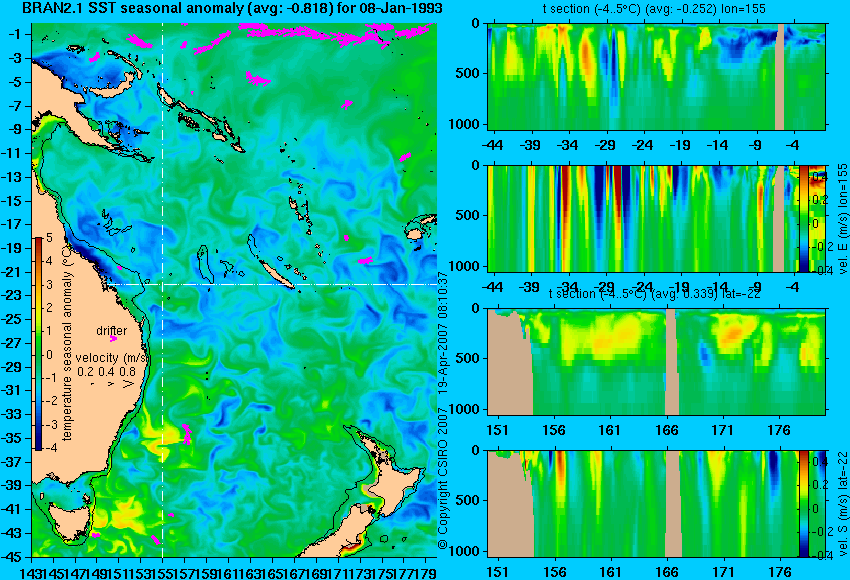Click latitude label -21 on map axis
This screenshot has height=580, width=850.
(12, 272)
